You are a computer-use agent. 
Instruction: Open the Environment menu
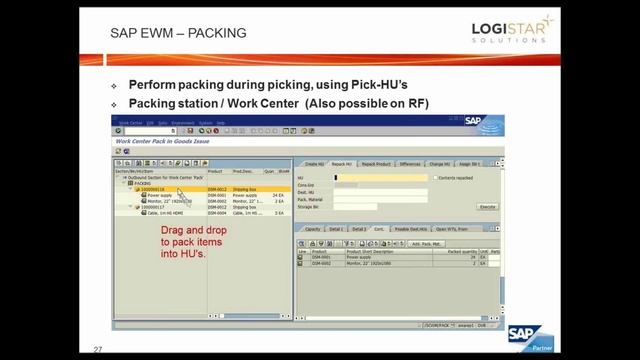183,123
